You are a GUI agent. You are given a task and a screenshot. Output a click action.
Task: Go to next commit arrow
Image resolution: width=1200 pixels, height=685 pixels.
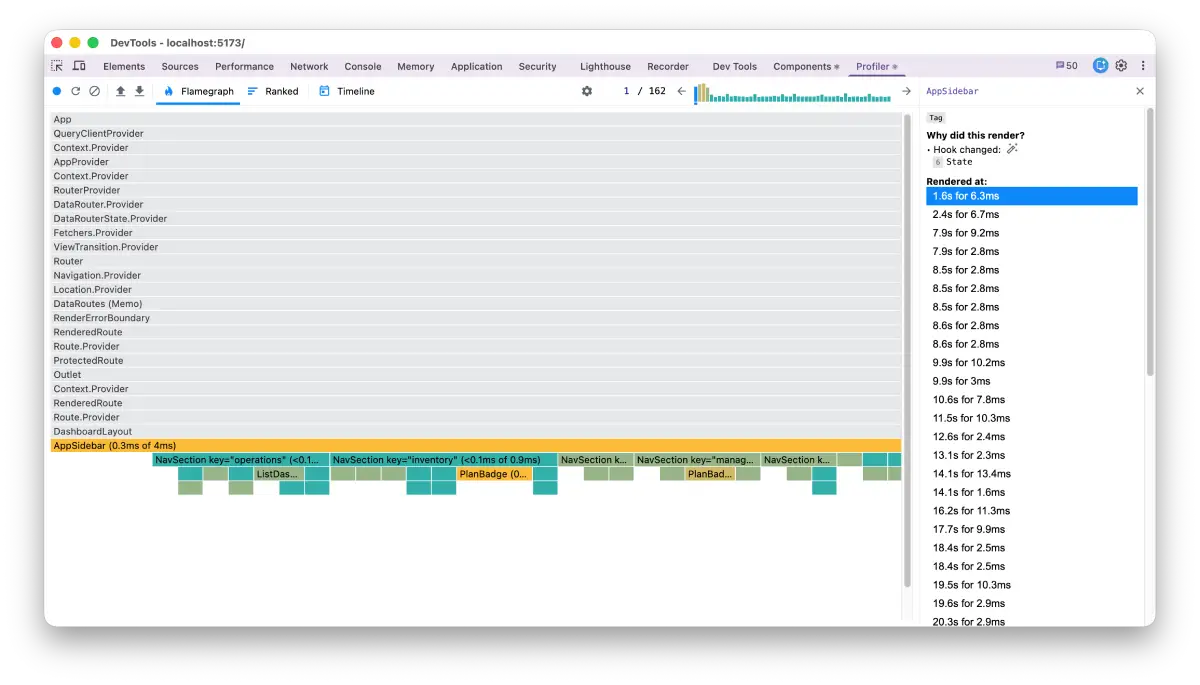point(906,91)
